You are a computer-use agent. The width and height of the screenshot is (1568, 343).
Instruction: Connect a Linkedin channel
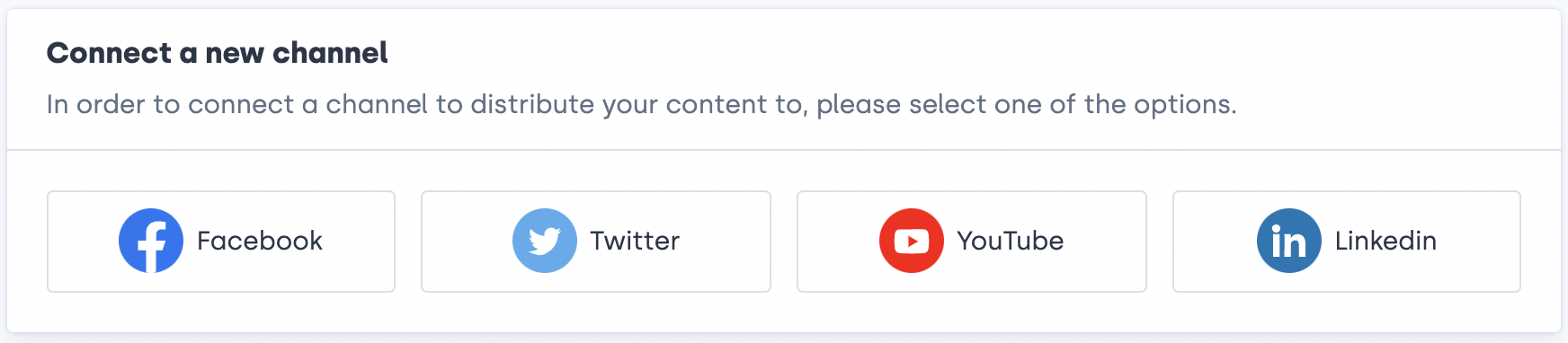(x=1347, y=242)
